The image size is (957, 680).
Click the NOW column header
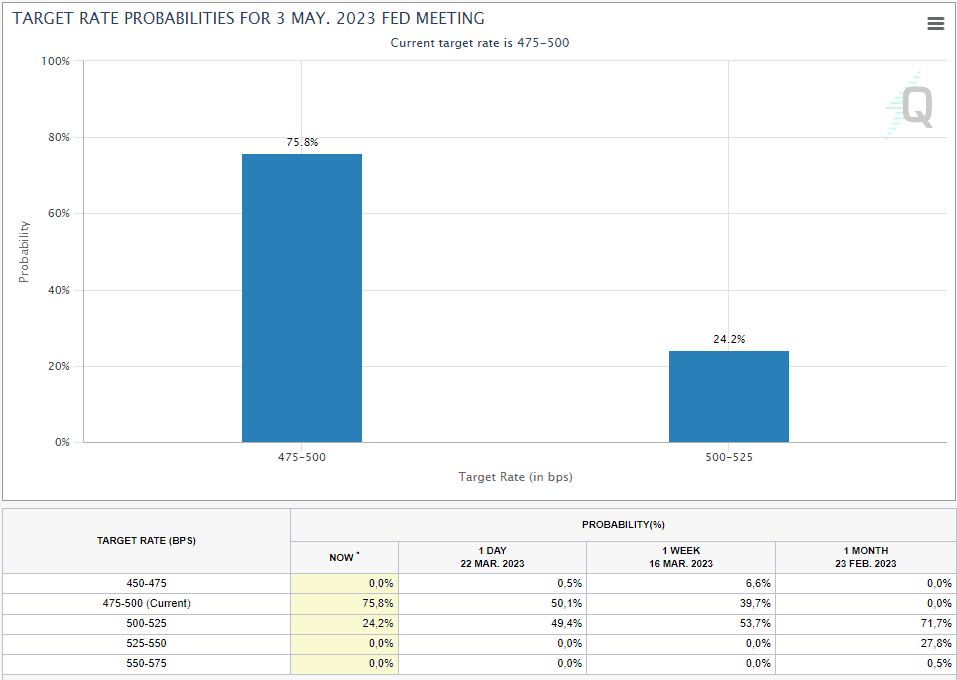(343, 557)
